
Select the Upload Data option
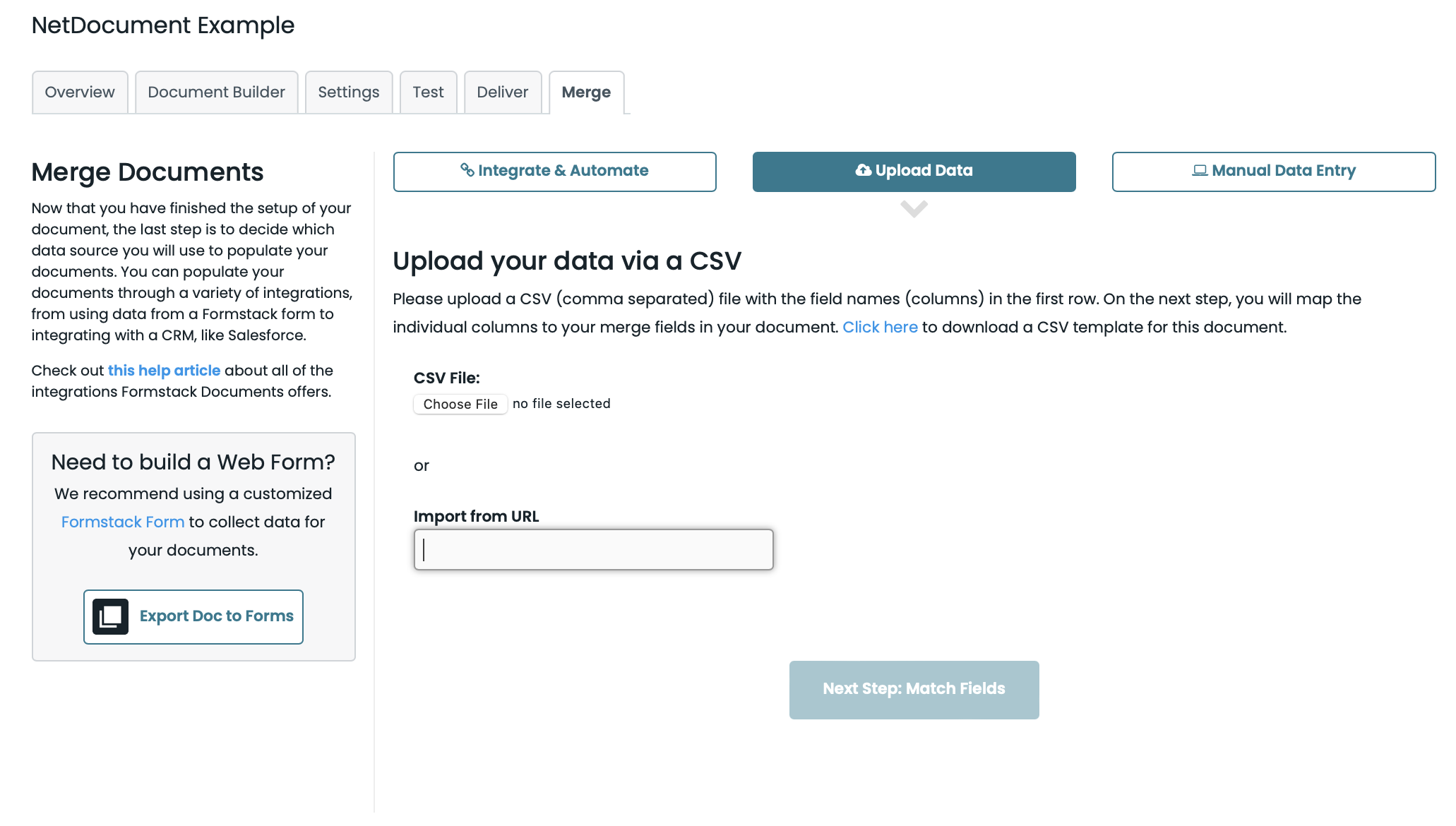point(914,172)
